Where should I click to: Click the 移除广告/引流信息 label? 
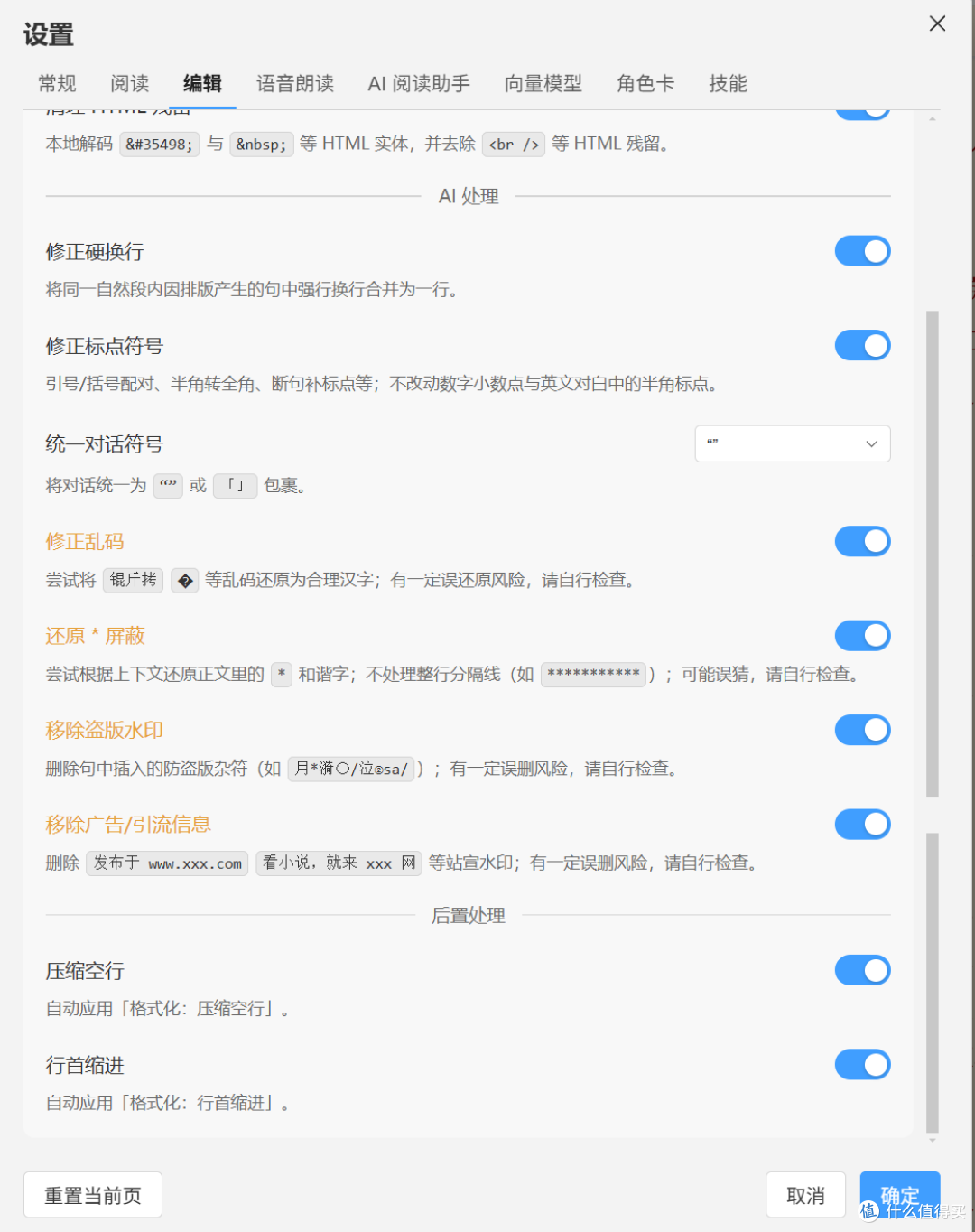coord(128,825)
